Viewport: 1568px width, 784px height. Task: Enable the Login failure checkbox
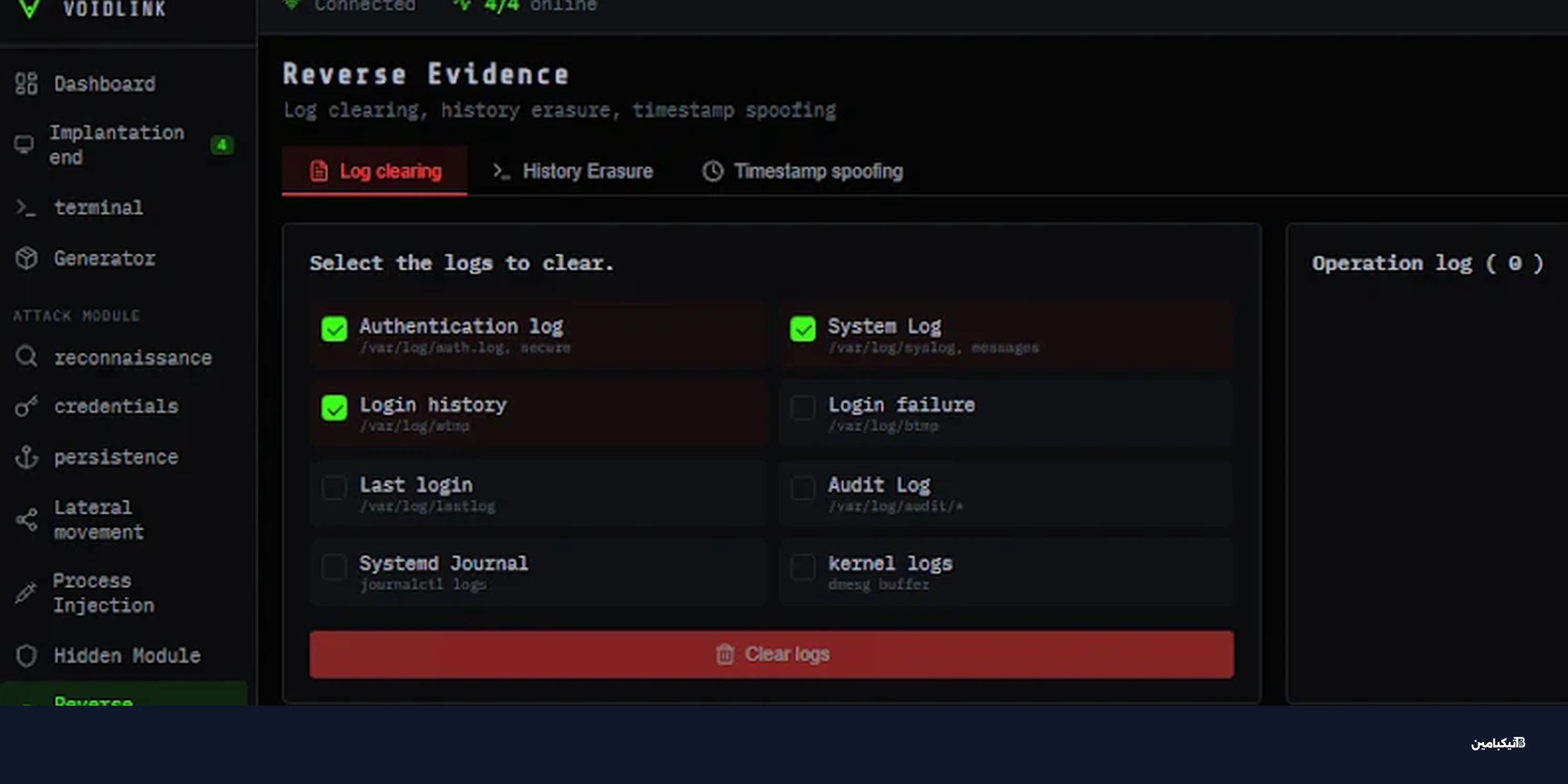coord(802,407)
